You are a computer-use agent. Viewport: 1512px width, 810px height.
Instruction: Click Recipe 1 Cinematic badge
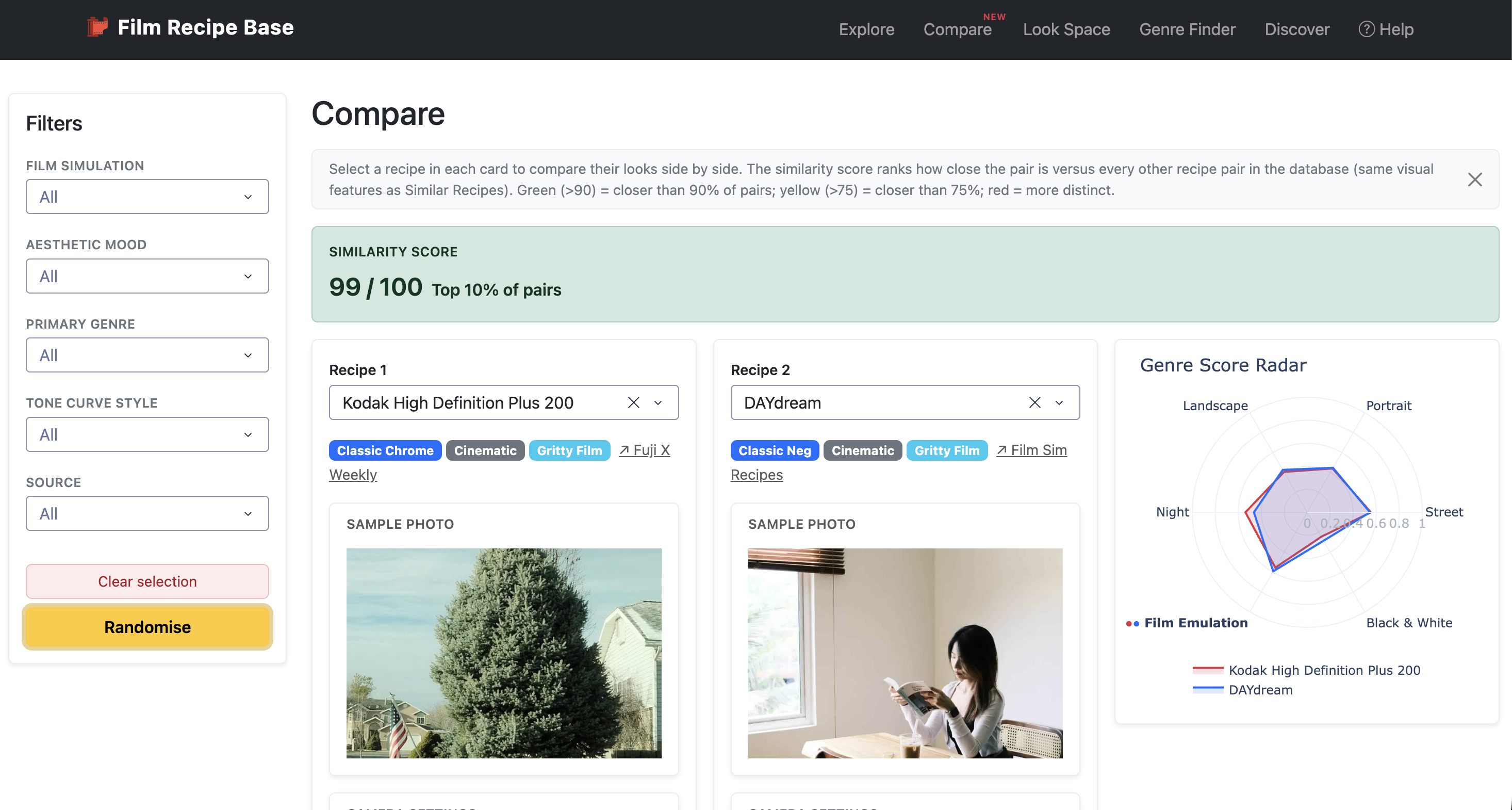pyautogui.click(x=485, y=450)
